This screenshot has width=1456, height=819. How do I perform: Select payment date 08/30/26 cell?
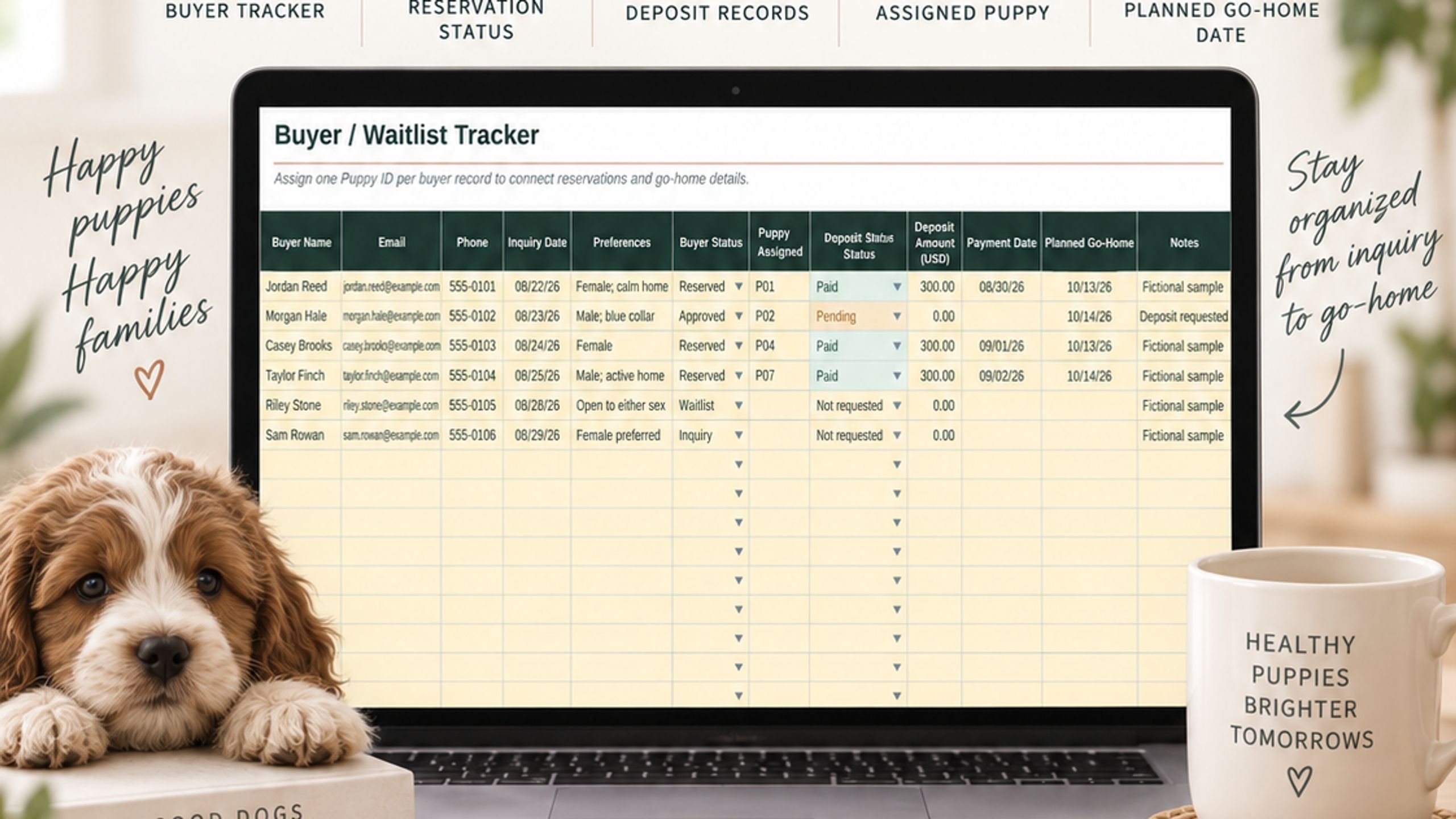tap(1001, 287)
